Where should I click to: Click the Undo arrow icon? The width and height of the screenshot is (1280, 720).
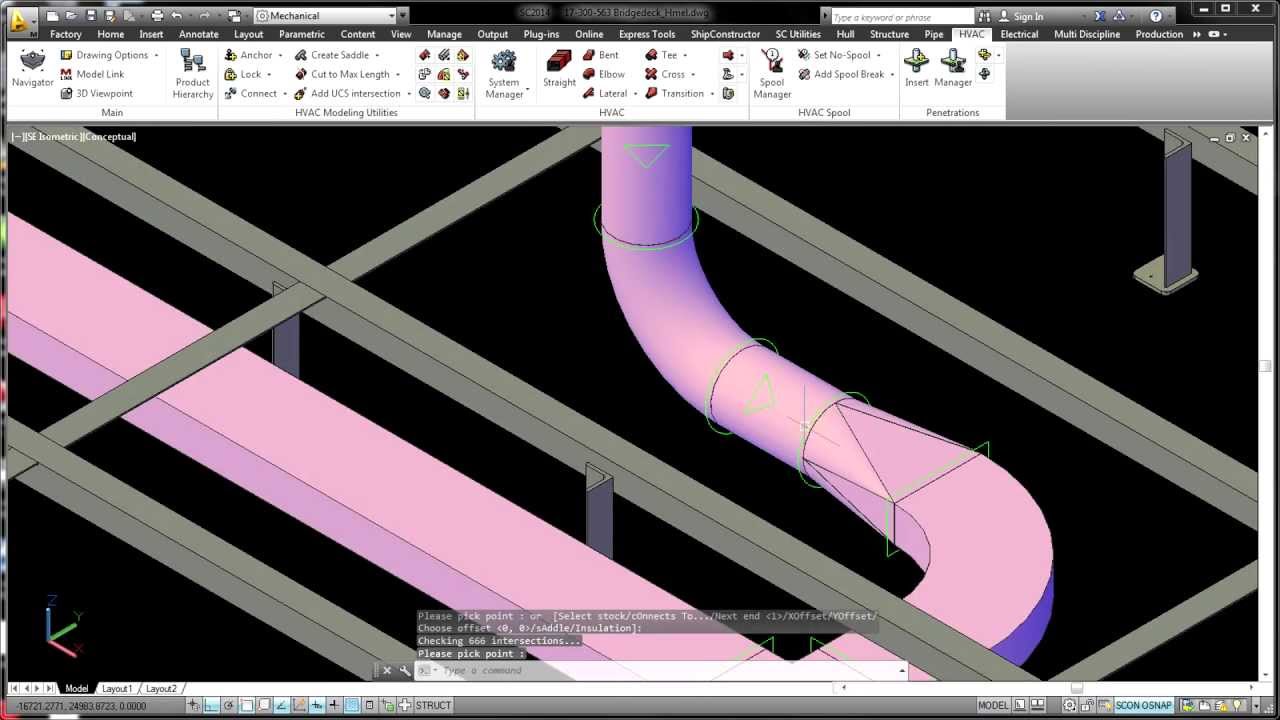tap(176, 16)
